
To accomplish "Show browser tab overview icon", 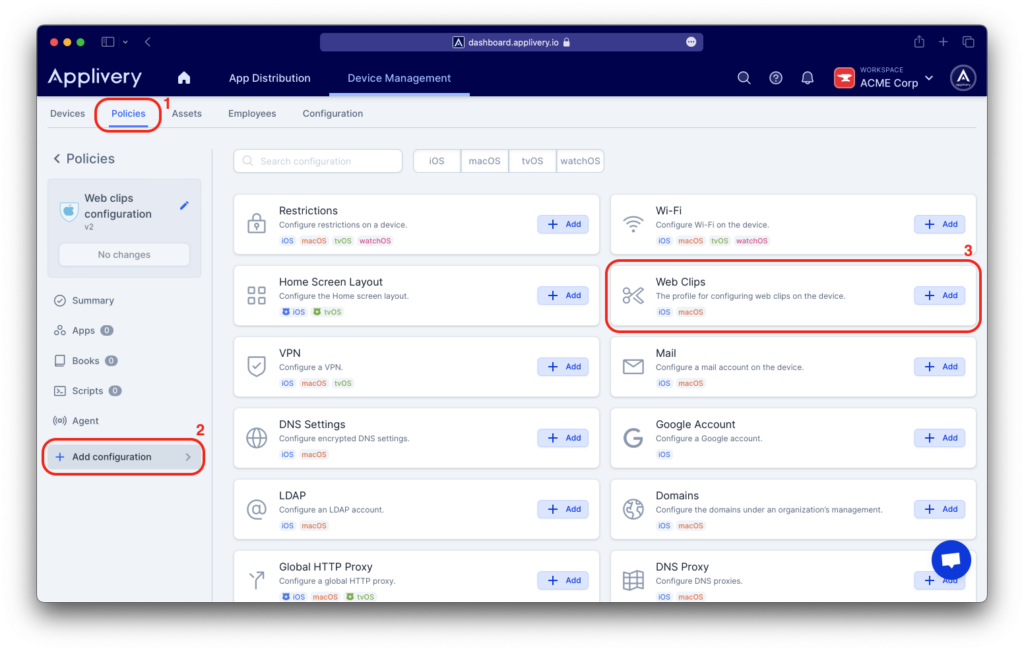I will pos(968,42).
